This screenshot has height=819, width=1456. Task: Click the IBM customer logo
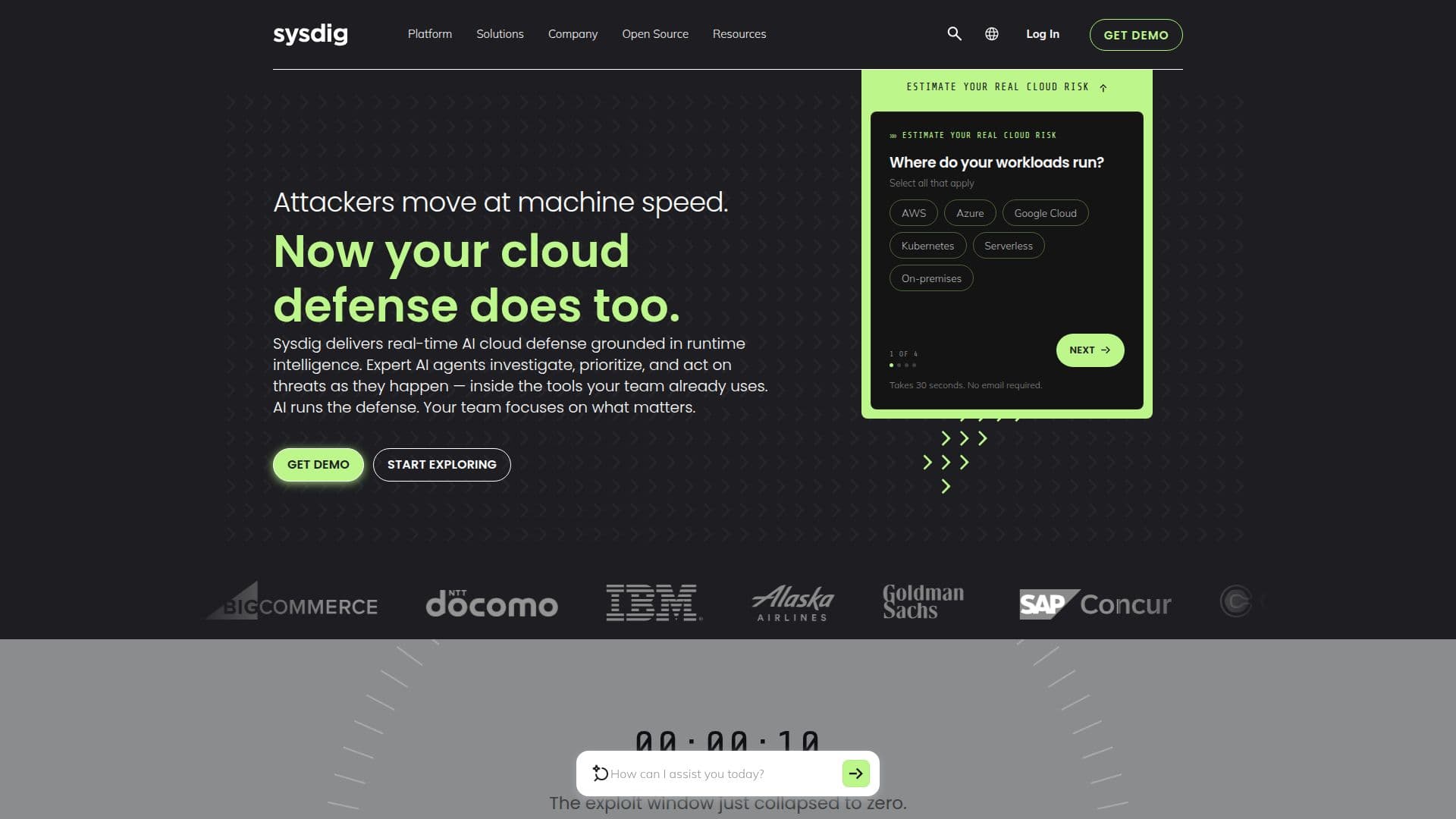point(654,603)
